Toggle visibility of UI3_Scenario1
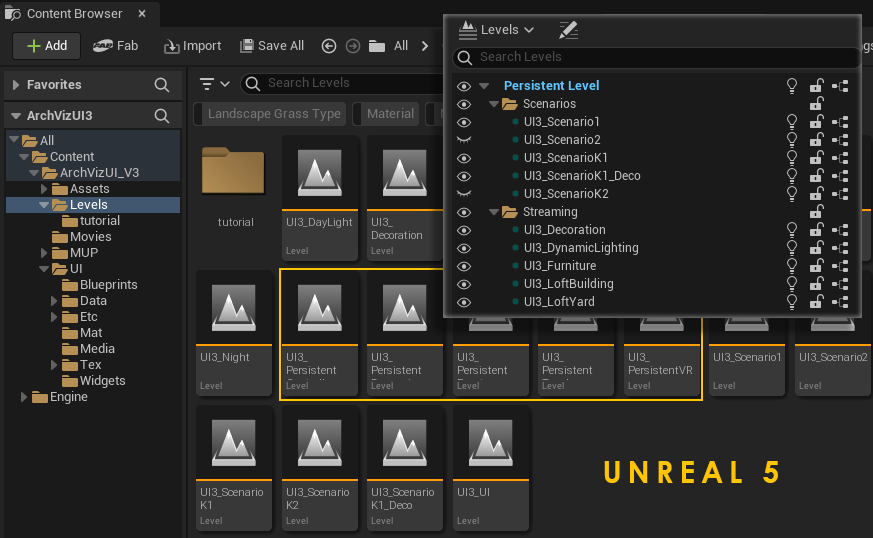Screen dimensions: 873x538 (x=464, y=122)
